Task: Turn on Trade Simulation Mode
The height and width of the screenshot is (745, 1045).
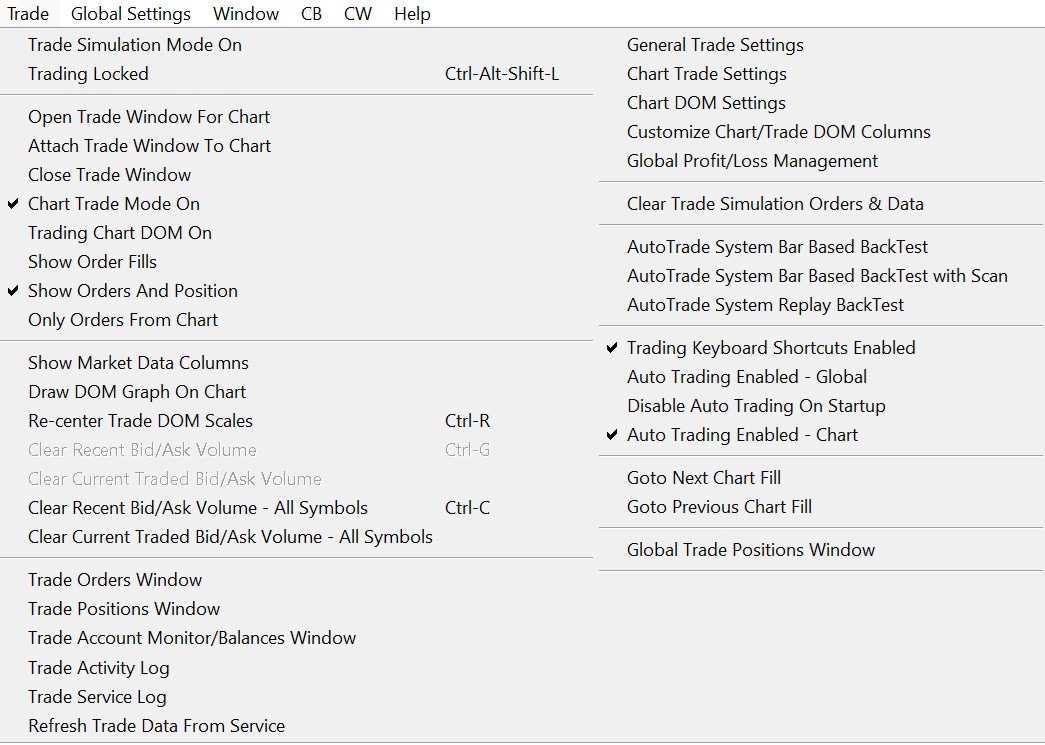Action: point(135,45)
